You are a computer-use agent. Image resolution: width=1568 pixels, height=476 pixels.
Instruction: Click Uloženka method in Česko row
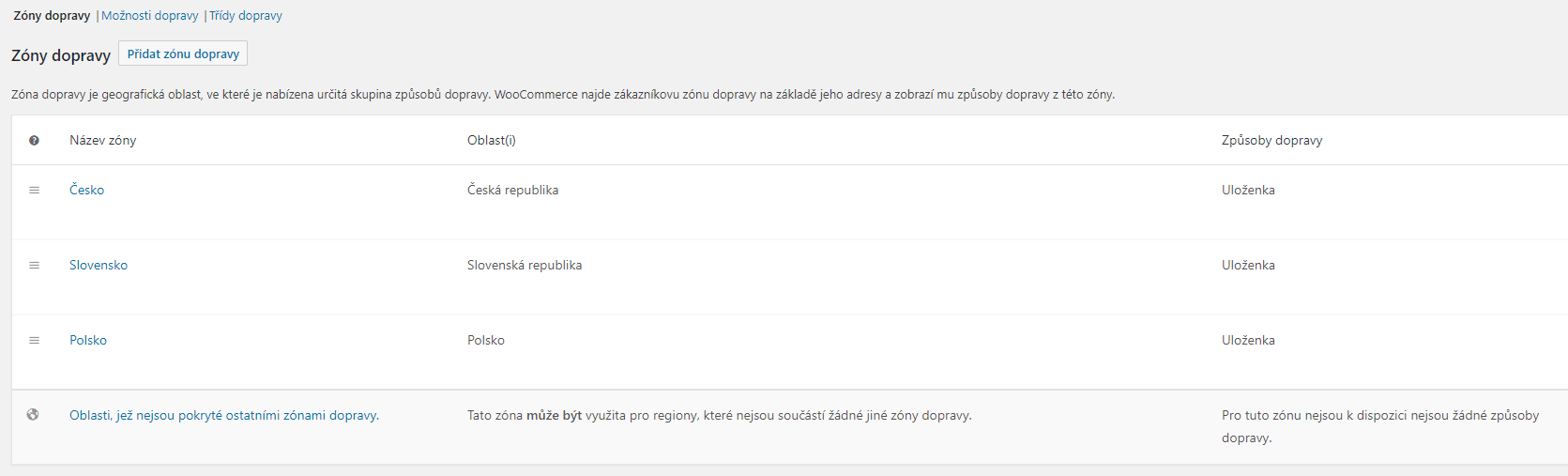[x=1248, y=190]
